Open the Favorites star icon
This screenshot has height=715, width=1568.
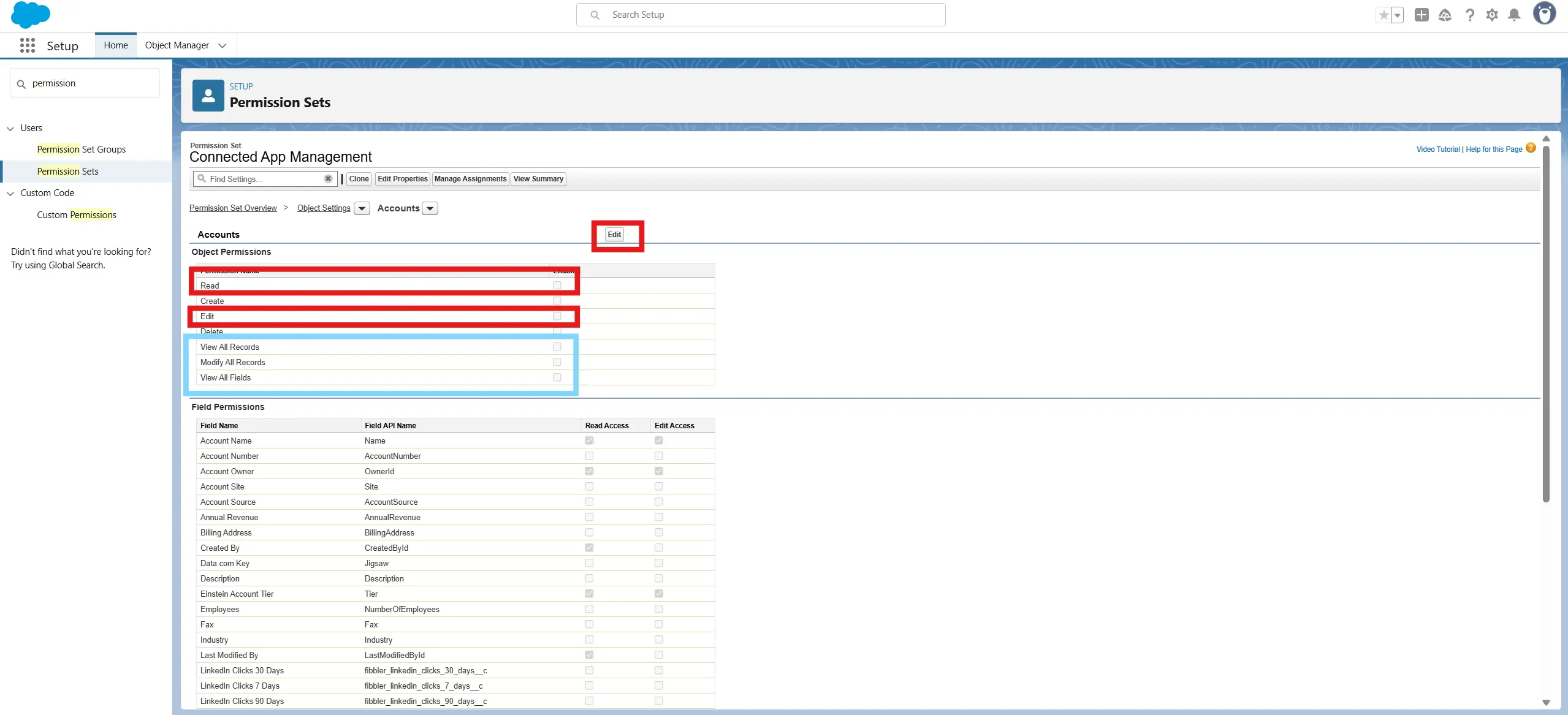pyautogui.click(x=1383, y=15)
